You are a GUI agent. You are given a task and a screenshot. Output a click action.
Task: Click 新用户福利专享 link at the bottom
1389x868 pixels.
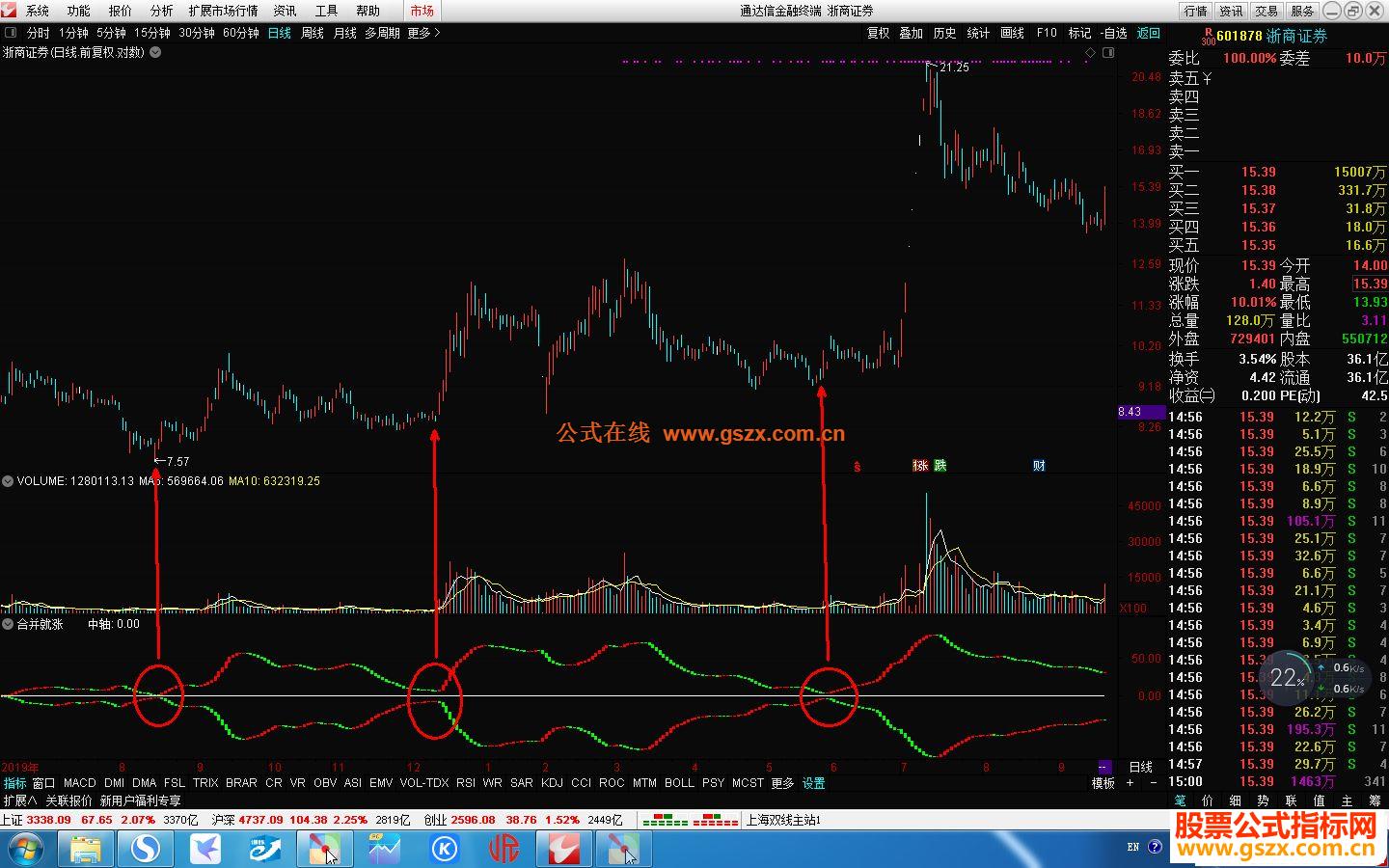(140, 800)
